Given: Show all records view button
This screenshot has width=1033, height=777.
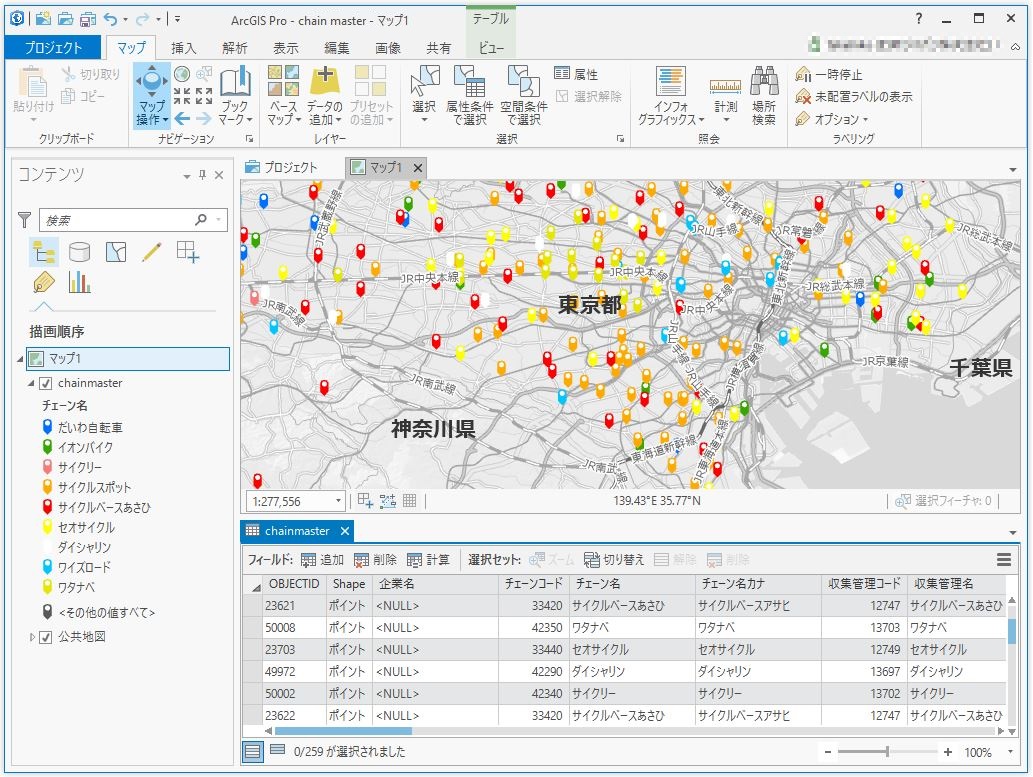Looking at the screenshot, I should point(252,751).
